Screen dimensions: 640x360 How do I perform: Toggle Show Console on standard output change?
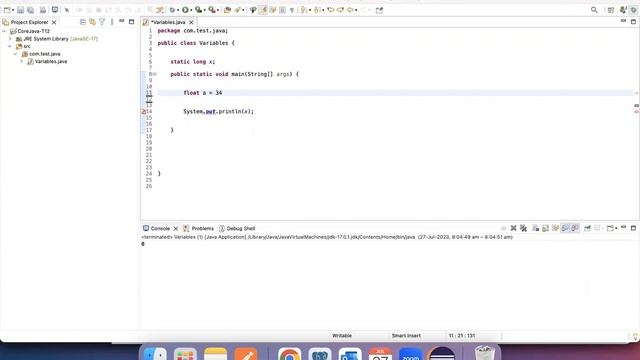565,228
